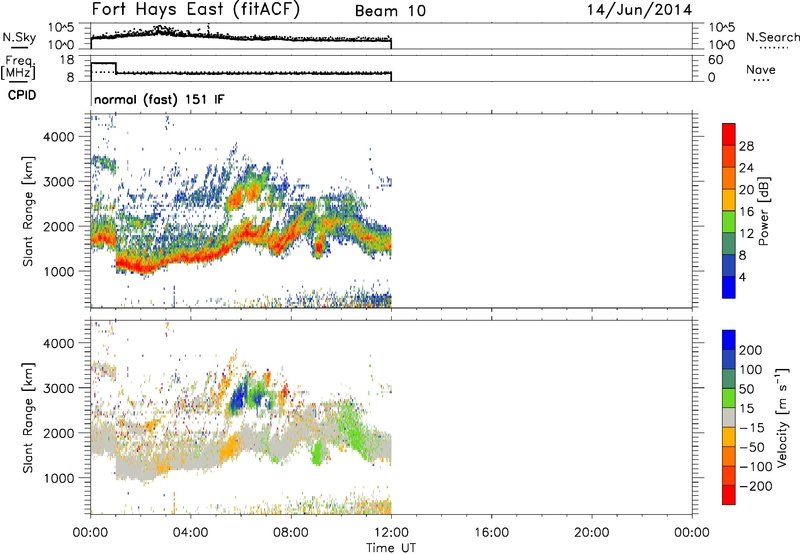Click the "2000" tick of the velocity panel

tap(58, 433)
